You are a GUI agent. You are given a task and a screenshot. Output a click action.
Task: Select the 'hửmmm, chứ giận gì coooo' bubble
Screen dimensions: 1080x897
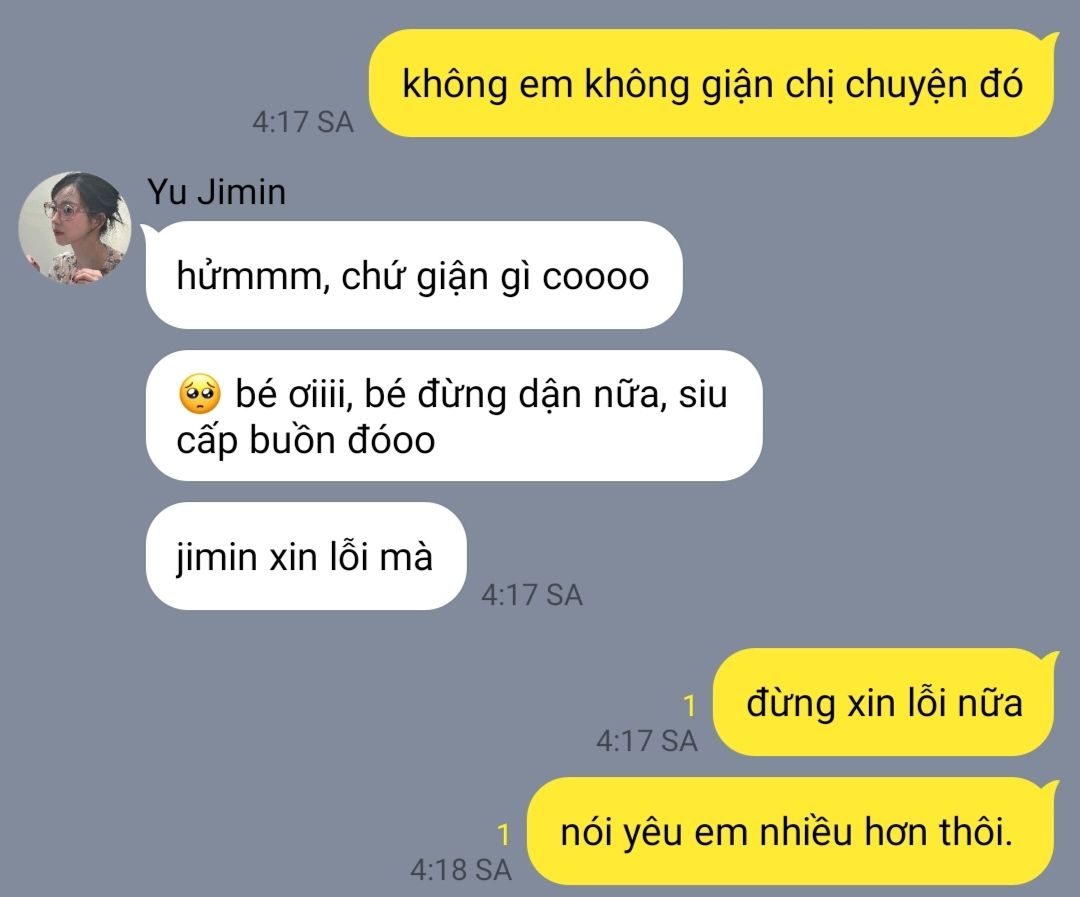tap(414, 275)
